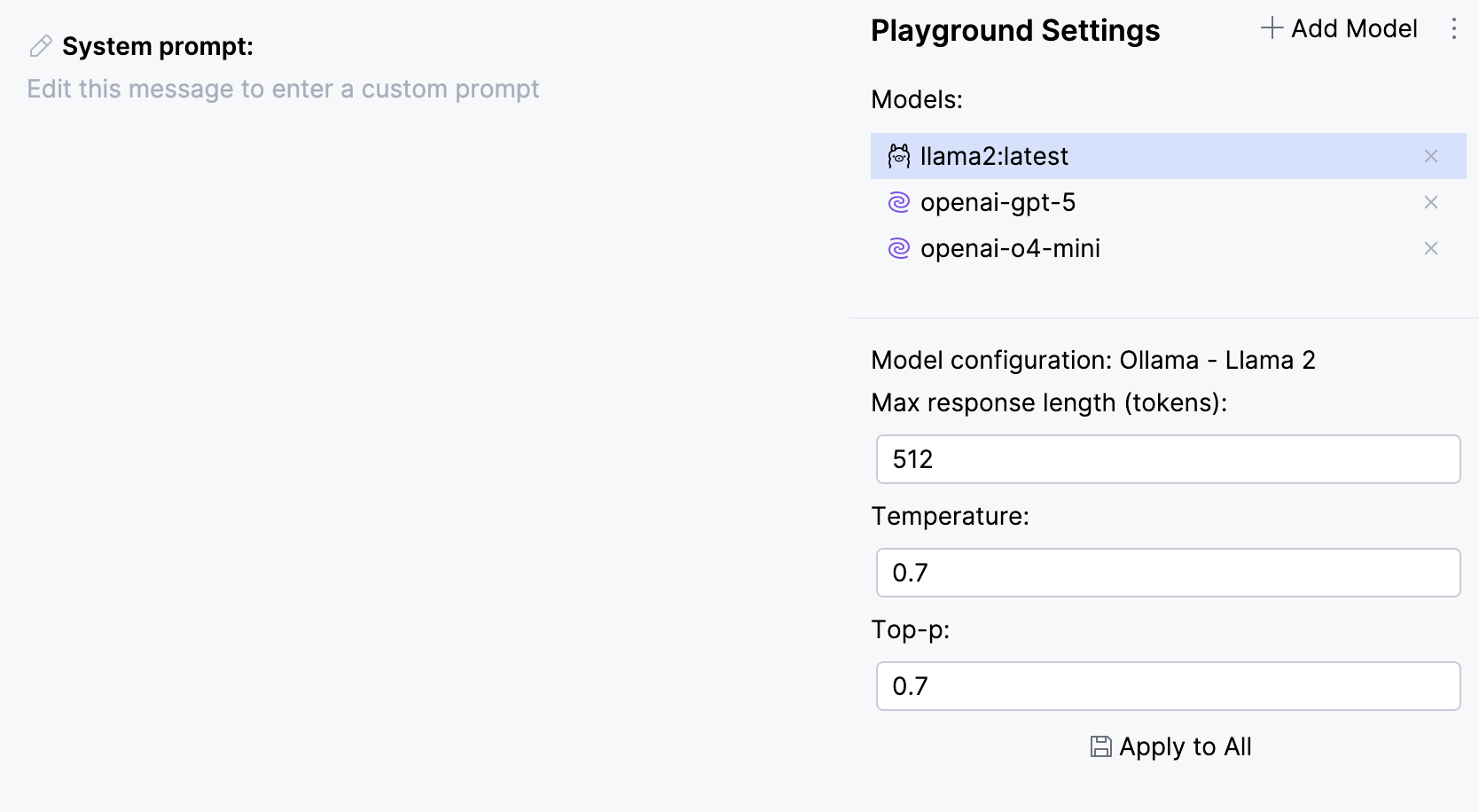Screen dimensions: 1479x812
Task: Click the OpenAI icon next to openai-o4-mini
Action: 899,248
